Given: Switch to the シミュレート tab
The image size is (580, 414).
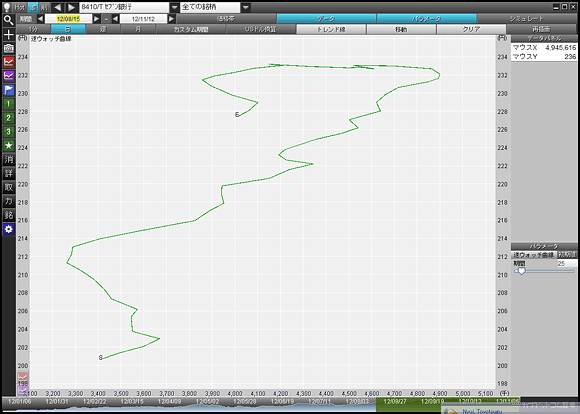Looking at the screenshot, I should (527, 18).
